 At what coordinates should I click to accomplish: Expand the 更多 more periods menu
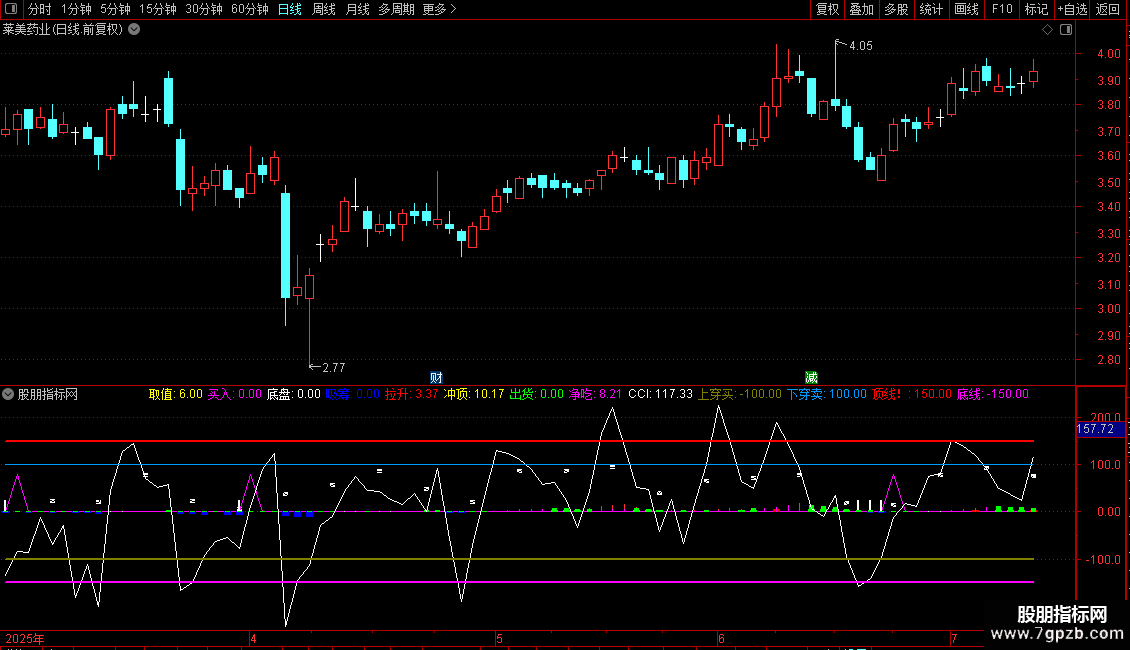coord(439,9)
